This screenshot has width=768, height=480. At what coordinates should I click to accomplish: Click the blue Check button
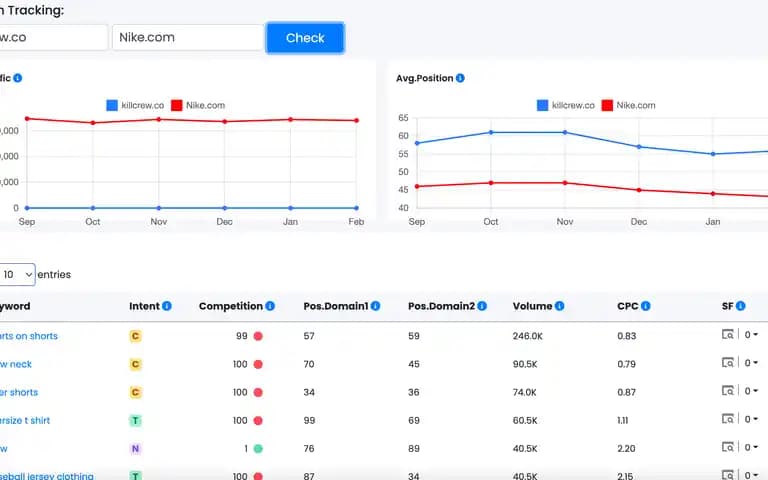[x=305, y=38]
